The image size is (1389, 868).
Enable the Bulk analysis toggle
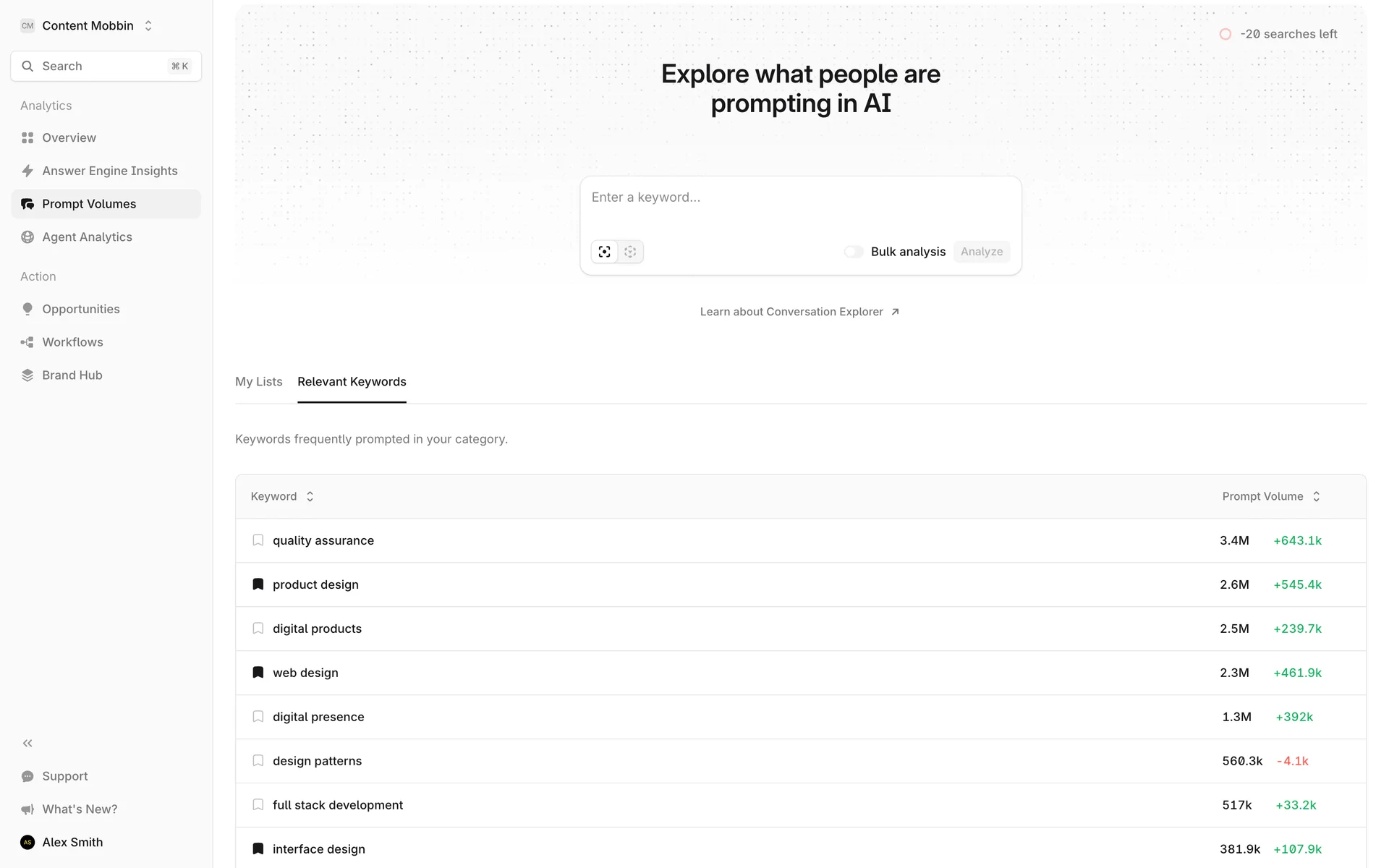point(854,252)
